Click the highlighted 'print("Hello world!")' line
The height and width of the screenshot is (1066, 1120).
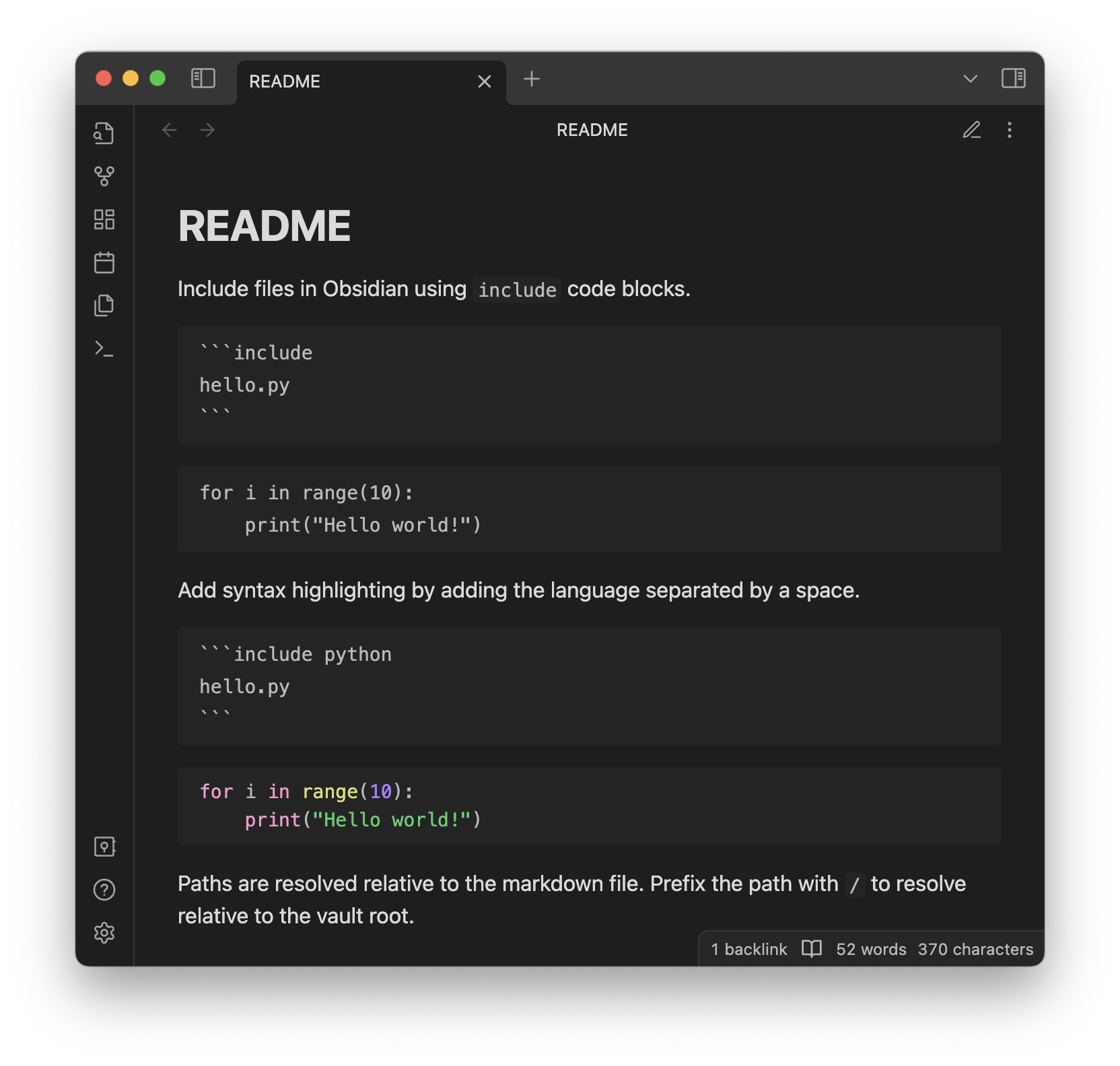click(x=363, y=820)
